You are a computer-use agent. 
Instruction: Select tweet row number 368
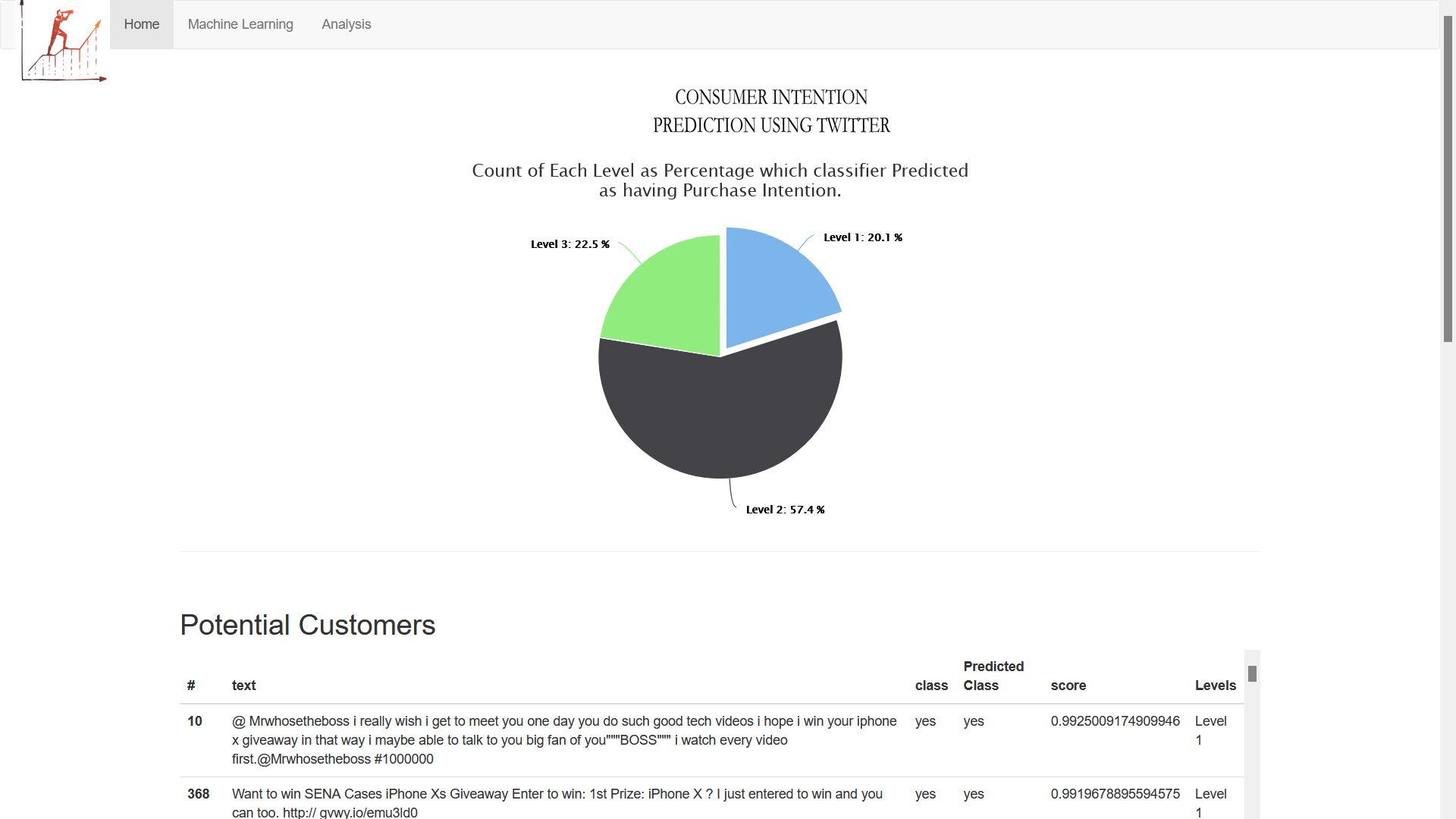[198, 794]
